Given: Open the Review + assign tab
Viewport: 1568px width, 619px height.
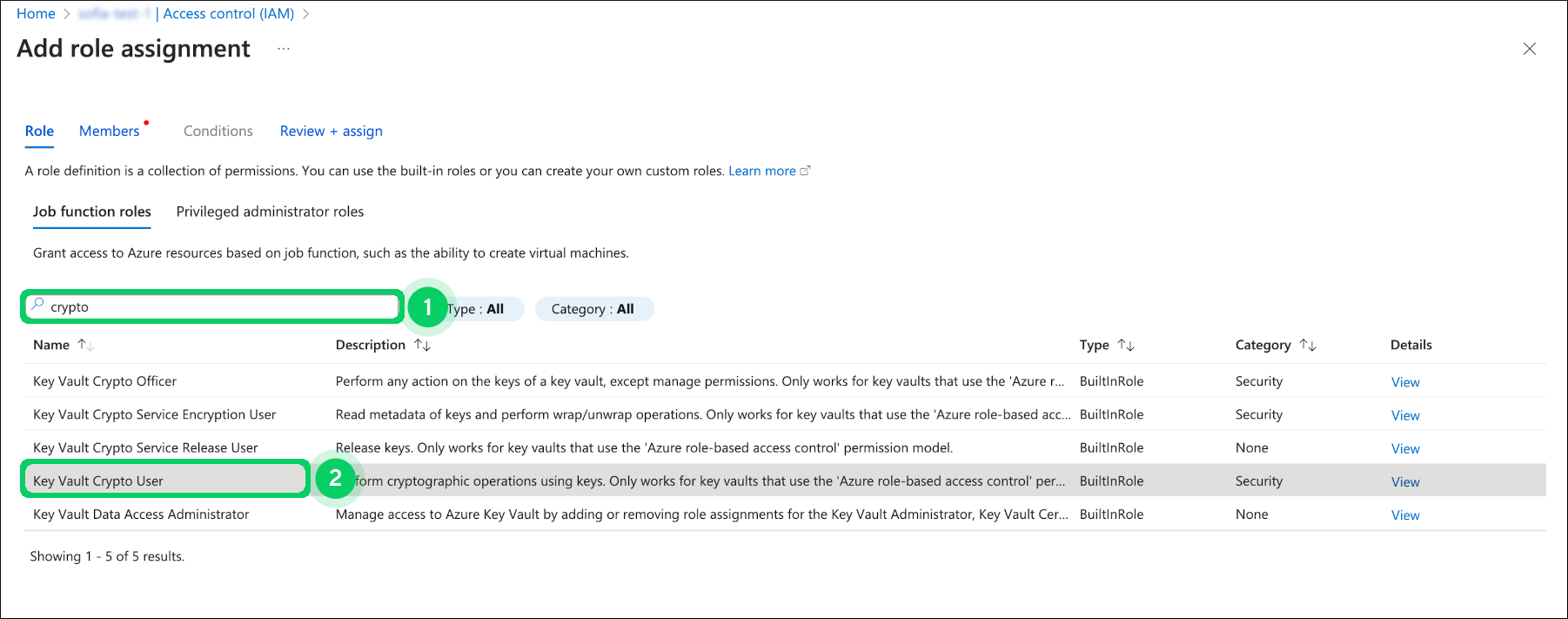Looking at the screenshot, I should [331, 131].
